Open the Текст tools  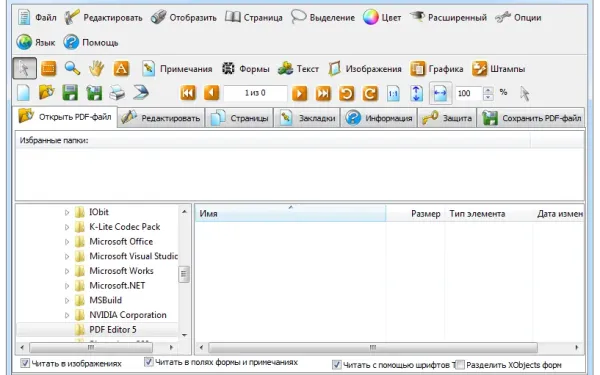coord(298,69)
